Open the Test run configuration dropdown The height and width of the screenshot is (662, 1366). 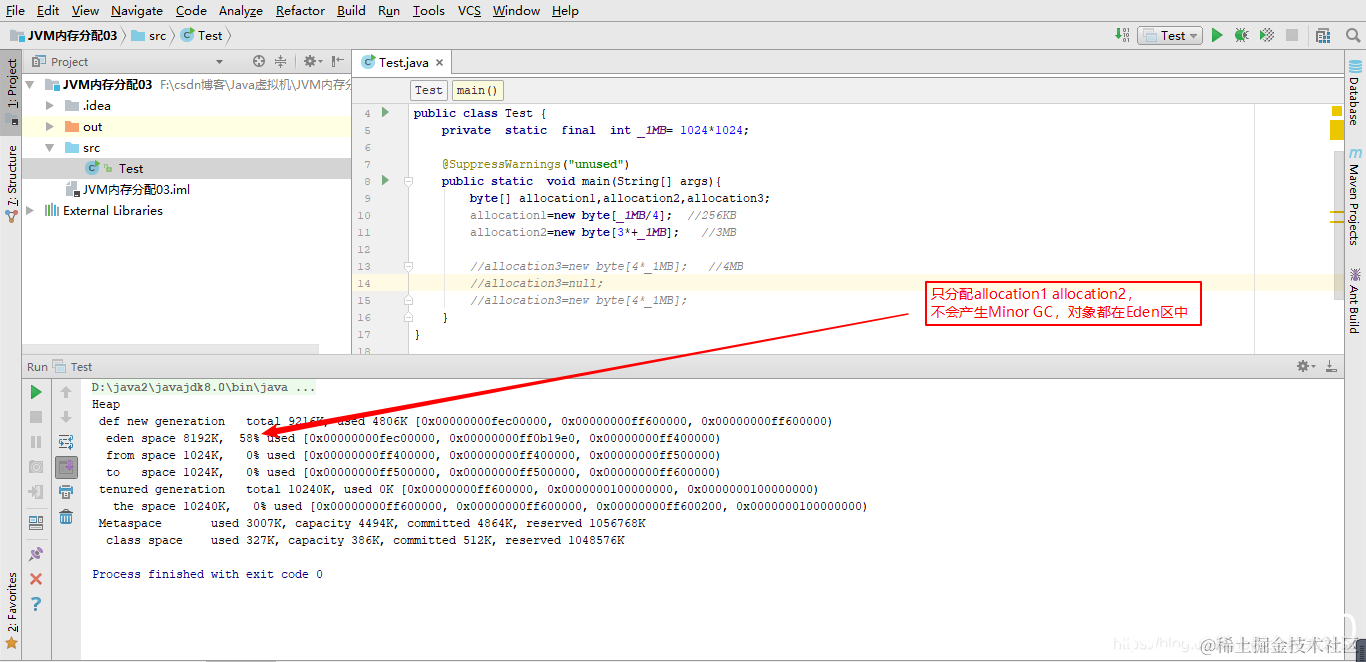1170,35
